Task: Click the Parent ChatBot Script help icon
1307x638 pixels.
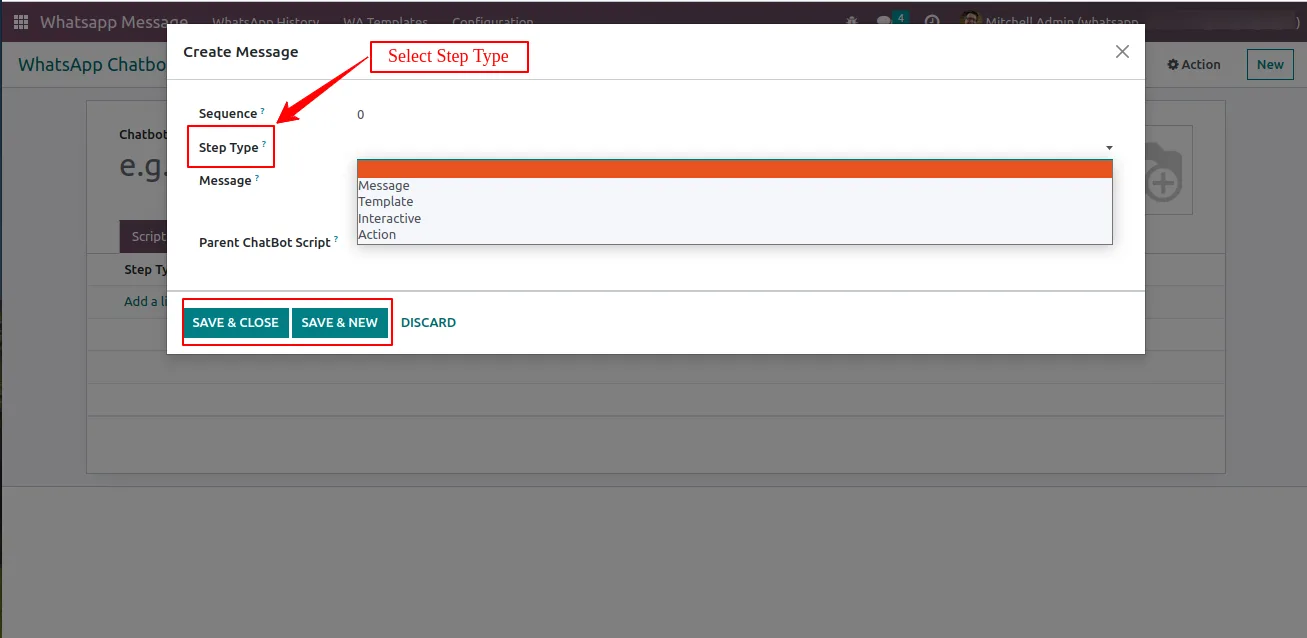Action: pos(336,239)
